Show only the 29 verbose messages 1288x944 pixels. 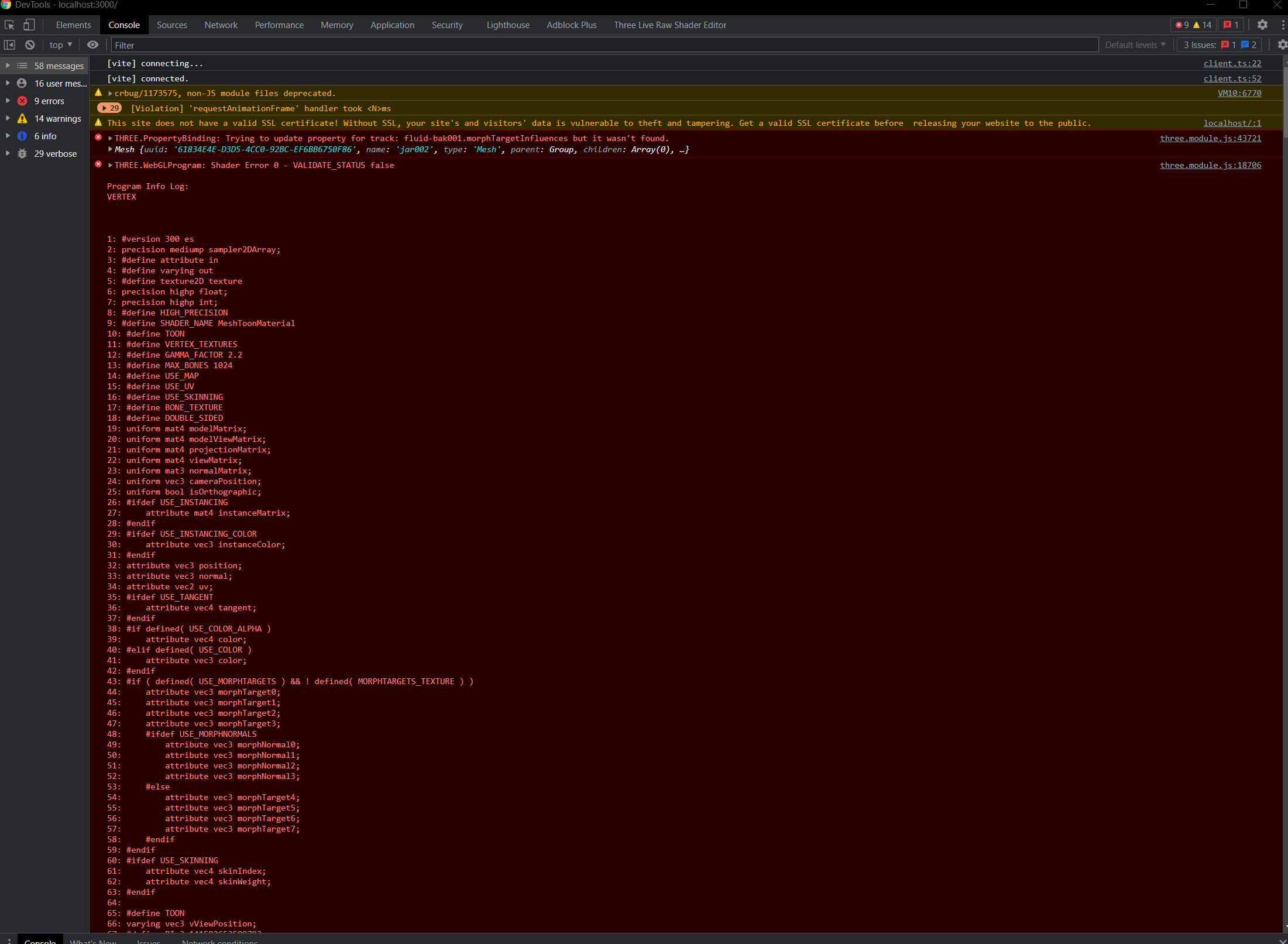56,153
